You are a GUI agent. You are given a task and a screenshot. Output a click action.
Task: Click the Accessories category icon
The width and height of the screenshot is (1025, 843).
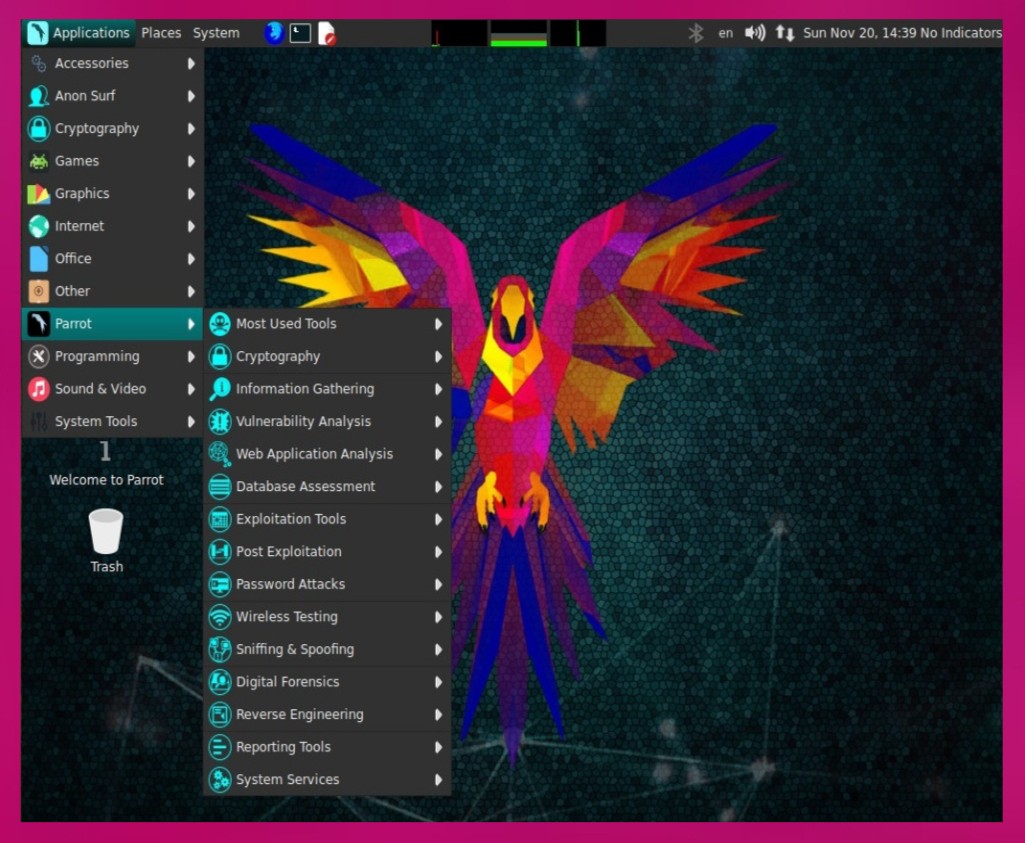[x=39, y=63]
